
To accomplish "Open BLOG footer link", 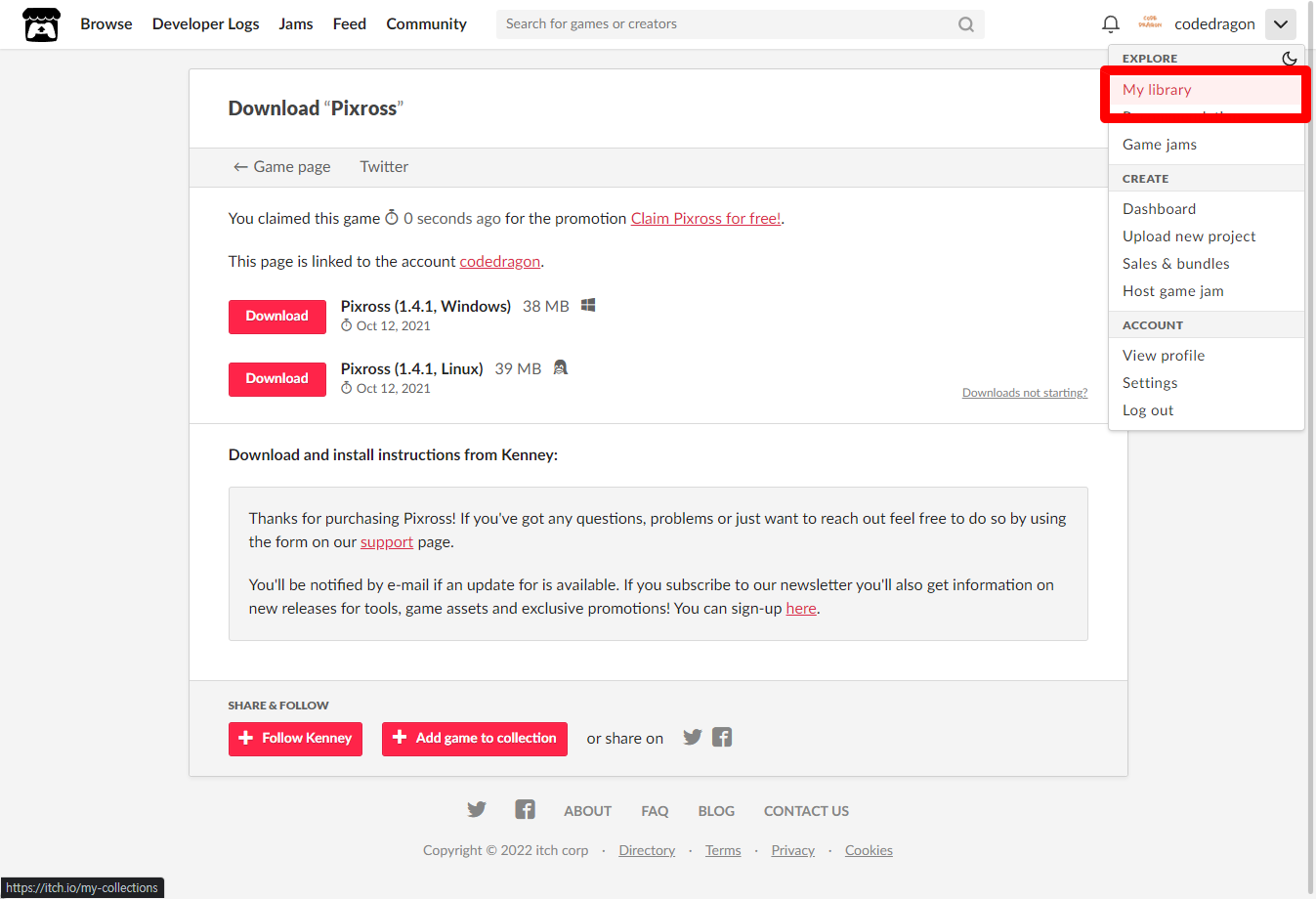I will click(x=716, y=811).
